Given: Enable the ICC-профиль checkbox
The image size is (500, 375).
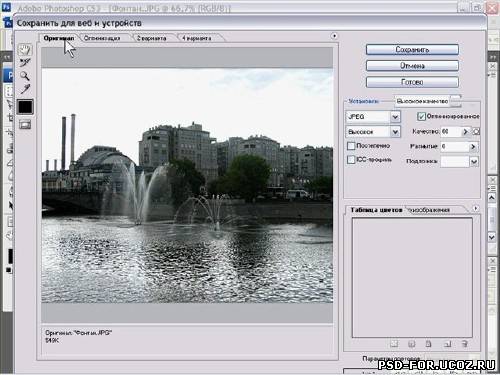Looking at the screenshot, I should click(351, 160).
